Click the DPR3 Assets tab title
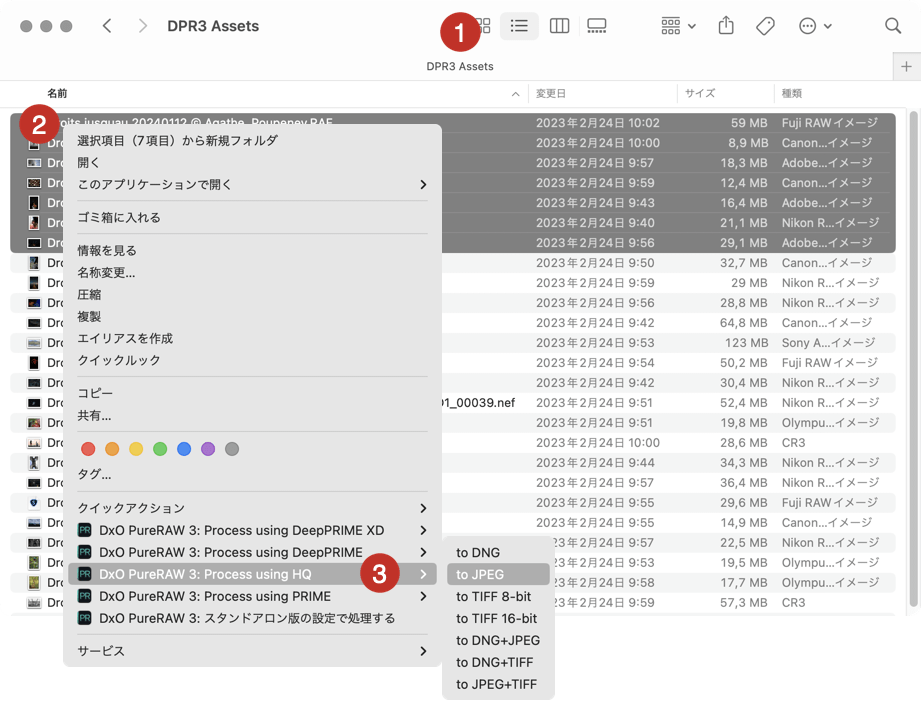The height and width of the screenshot is (704, 921). click(x=460, y=66)
